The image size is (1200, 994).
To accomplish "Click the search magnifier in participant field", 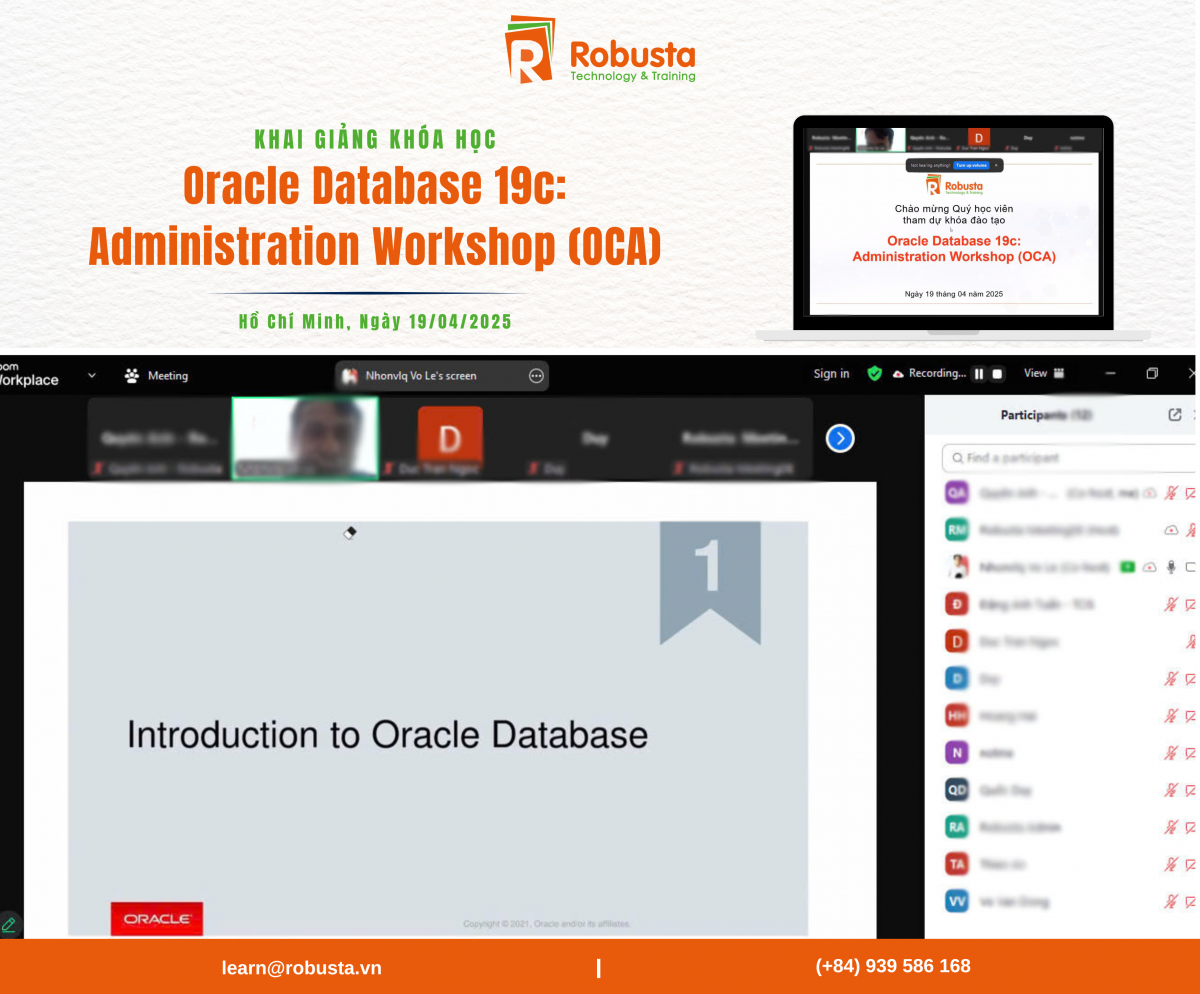I will pyautogui.click(x=958, y=458).
